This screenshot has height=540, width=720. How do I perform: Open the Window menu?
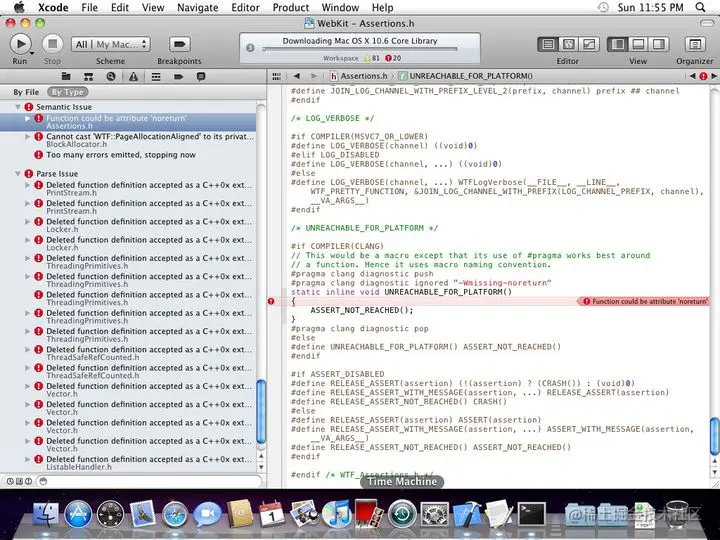[340, 7]
